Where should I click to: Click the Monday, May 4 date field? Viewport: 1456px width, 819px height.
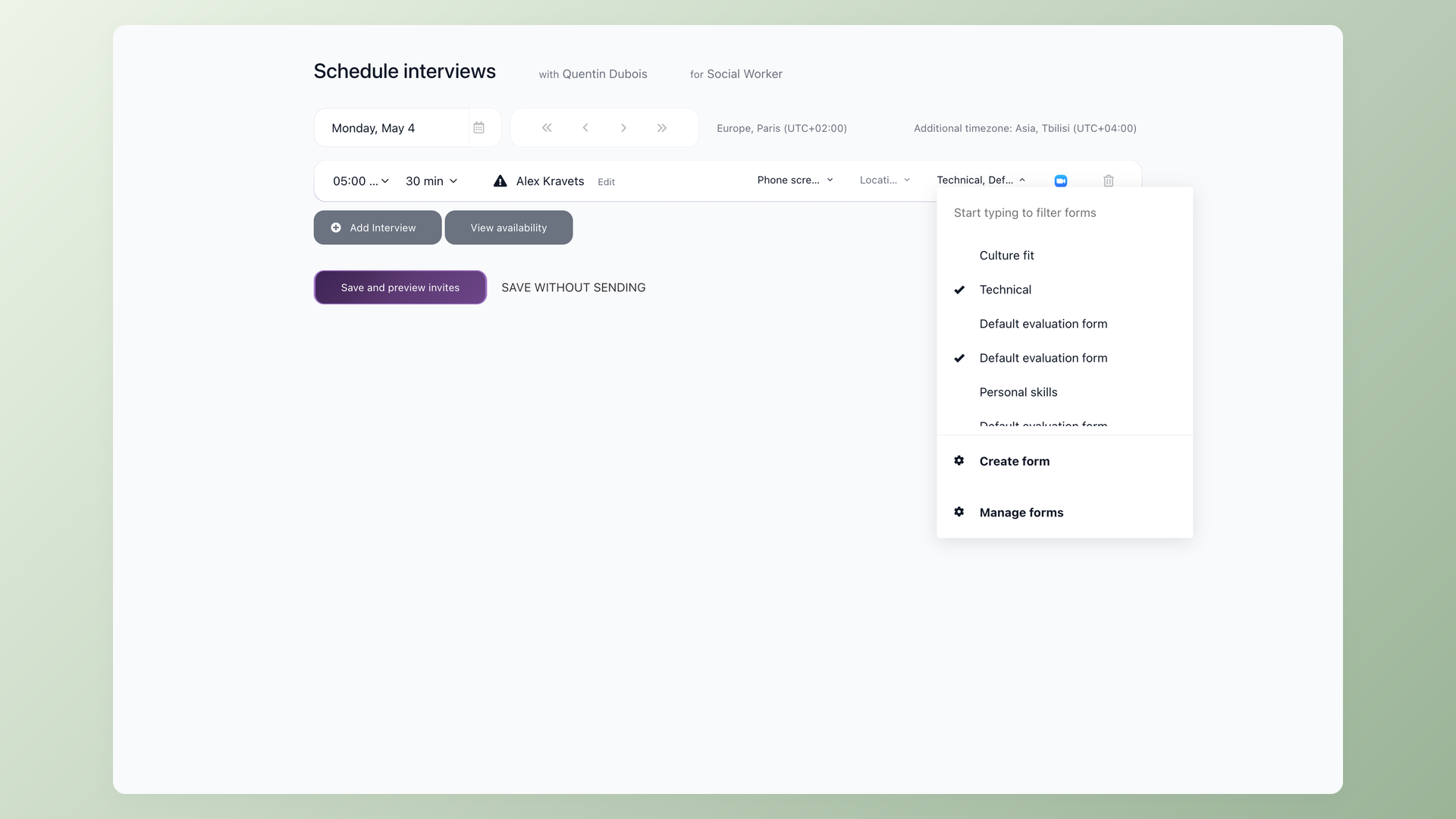point(391,128)
